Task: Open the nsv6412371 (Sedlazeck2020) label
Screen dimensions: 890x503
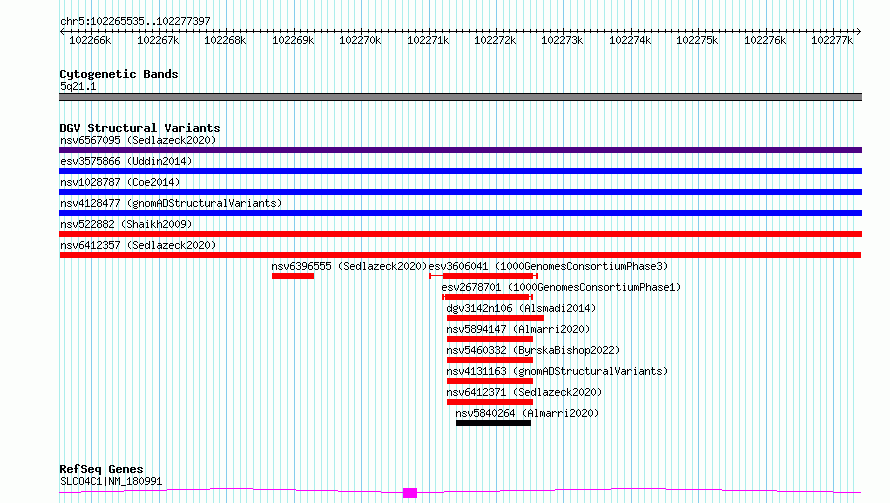Action: click(524, 392)
